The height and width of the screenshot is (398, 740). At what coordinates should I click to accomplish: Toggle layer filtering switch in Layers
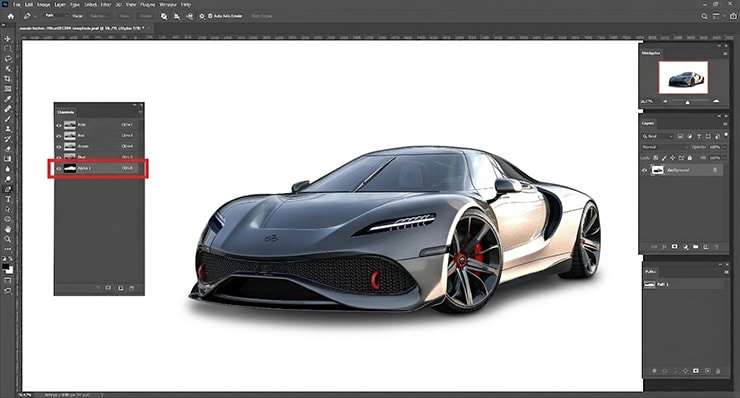point(726,135)
